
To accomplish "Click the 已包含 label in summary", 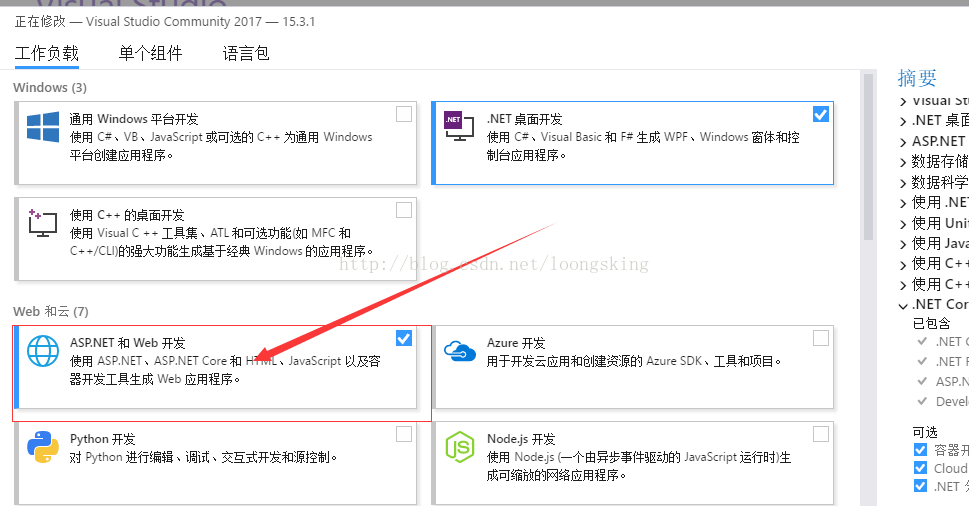I will 931,323.
